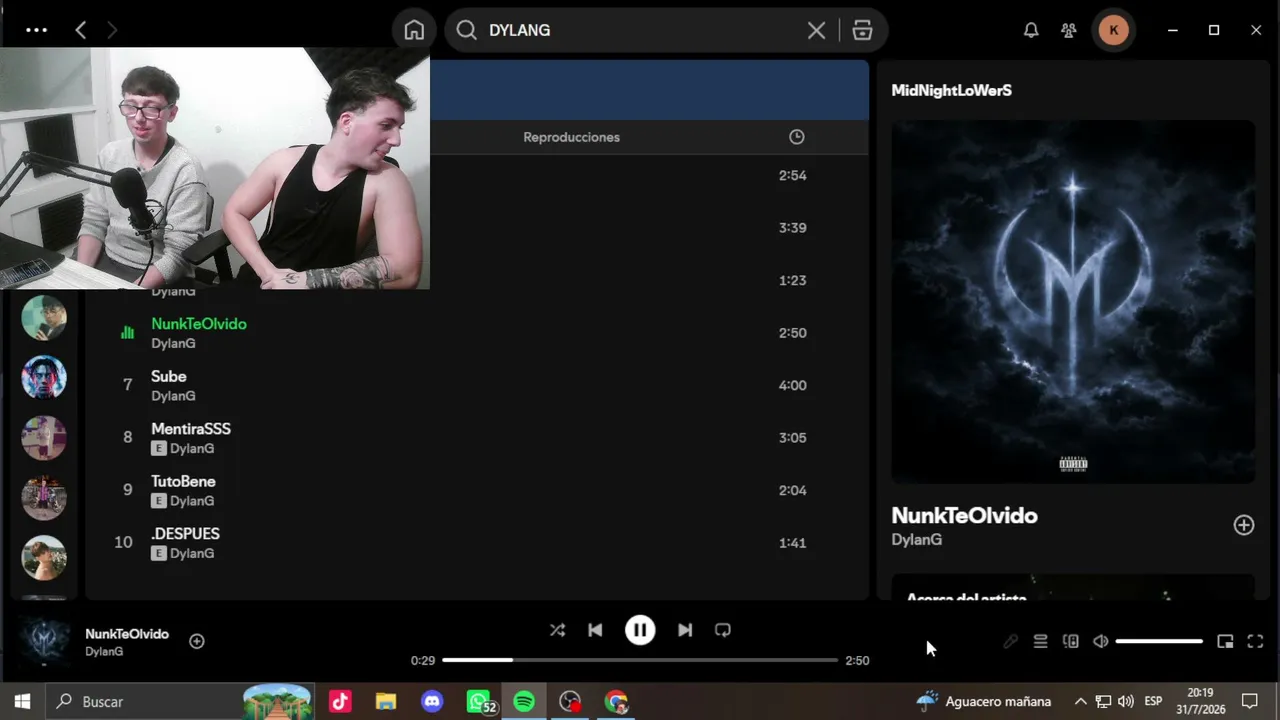The image size is (1280, 720).
Task: Open the second sidebar library thumbnail
Action: 44,378
